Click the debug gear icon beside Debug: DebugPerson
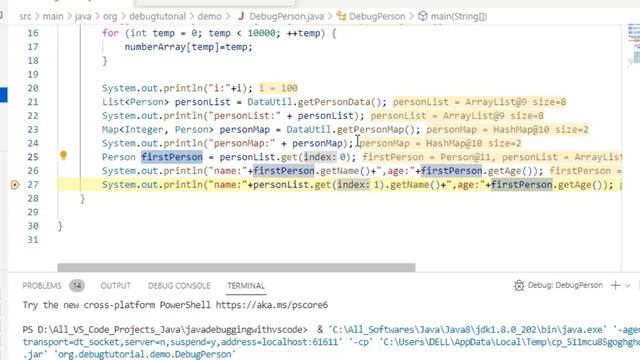The image size is (640, 360). pos(519,285)
